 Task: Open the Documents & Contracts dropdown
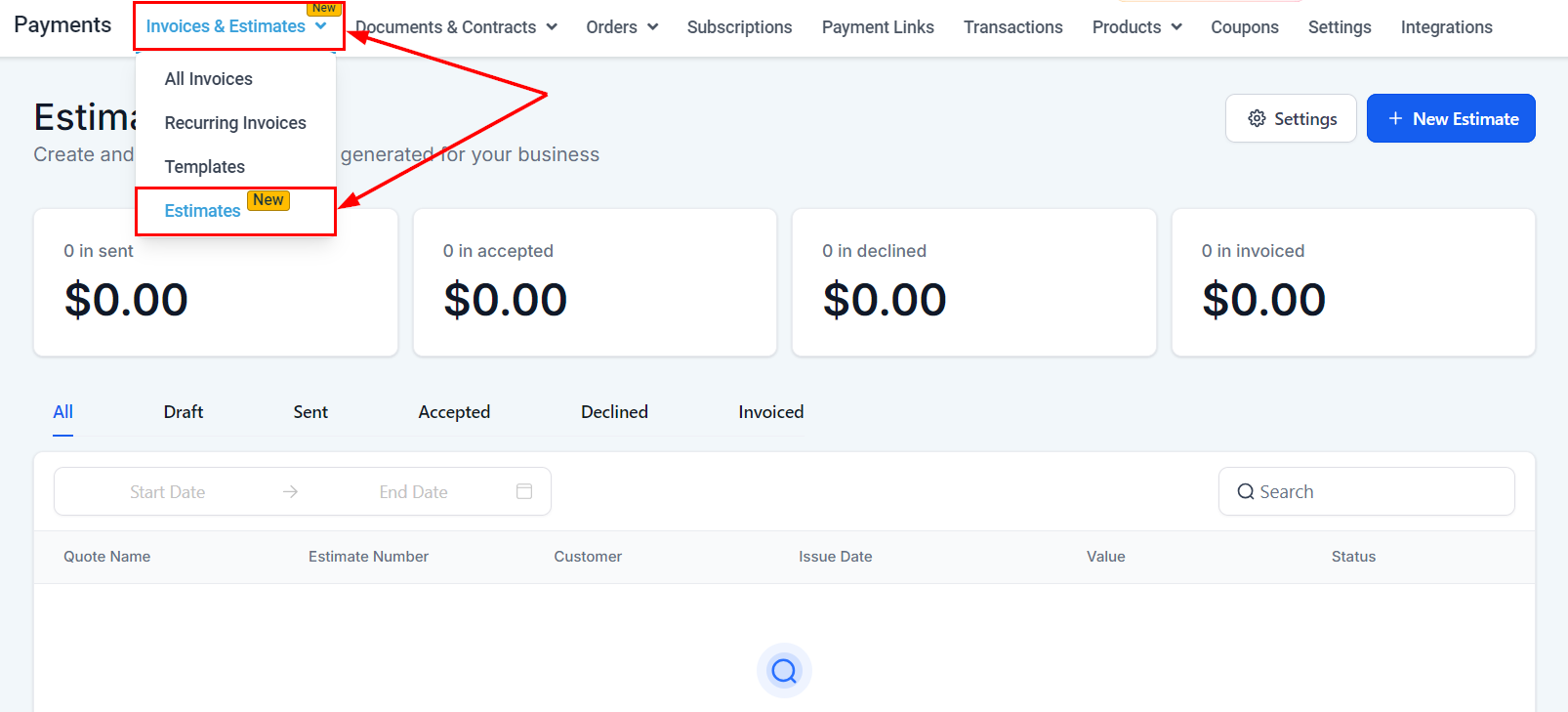(456, 27)
